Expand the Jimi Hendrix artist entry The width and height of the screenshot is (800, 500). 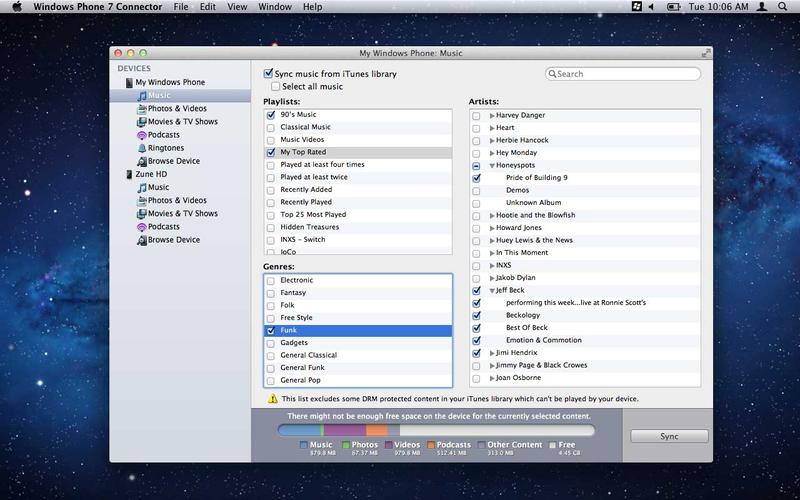[492, 353]
